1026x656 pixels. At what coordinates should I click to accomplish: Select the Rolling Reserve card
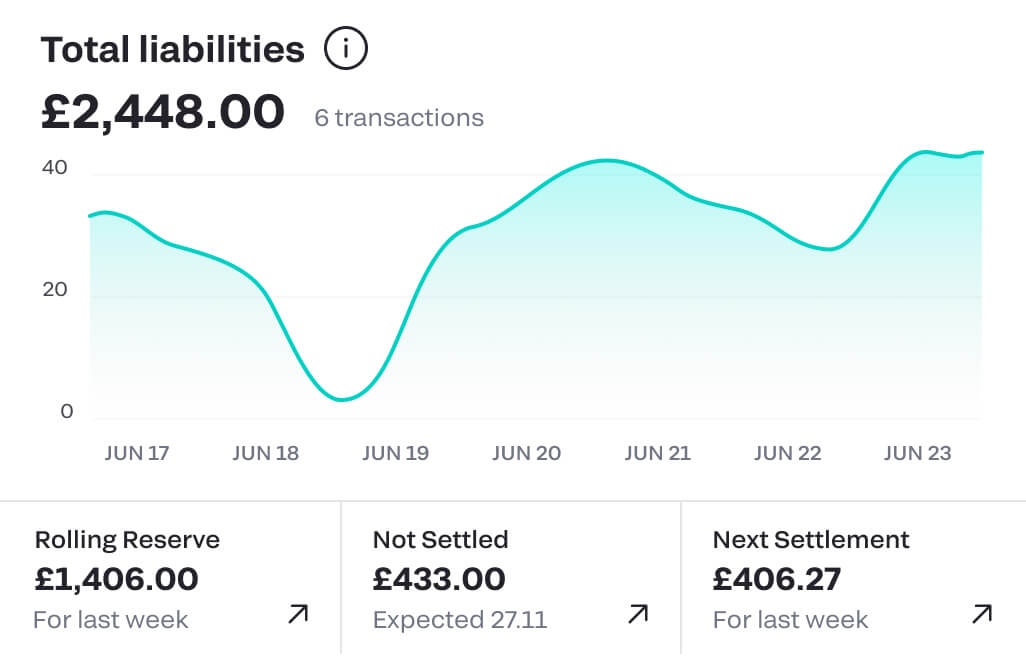tap(170, 579)
